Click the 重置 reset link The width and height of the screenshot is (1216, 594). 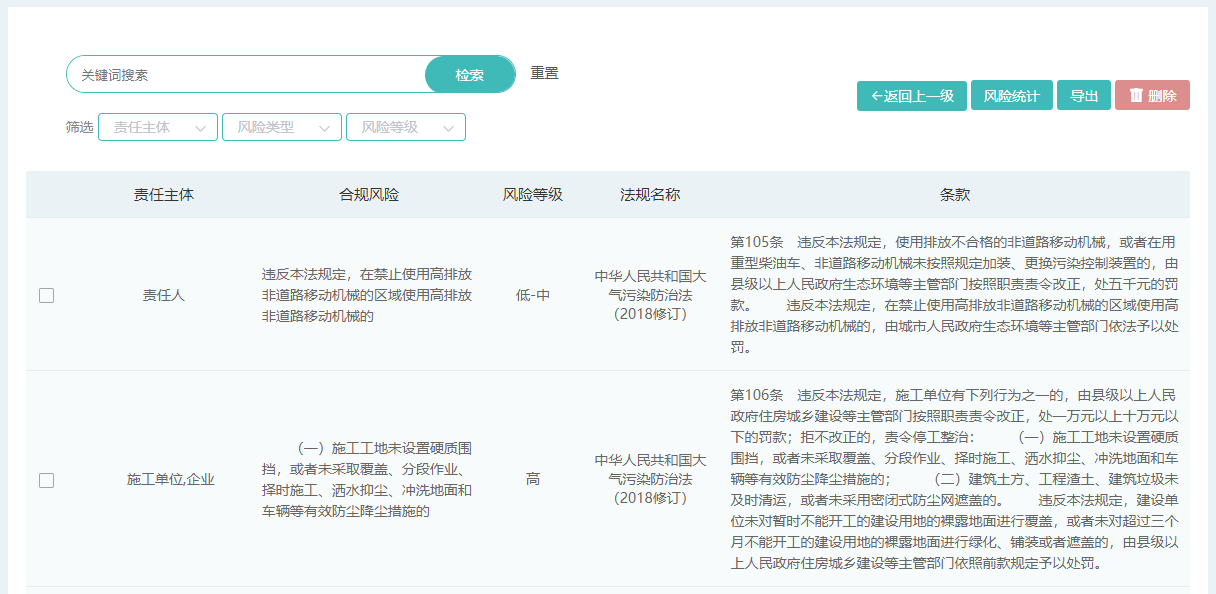[544, 73]
